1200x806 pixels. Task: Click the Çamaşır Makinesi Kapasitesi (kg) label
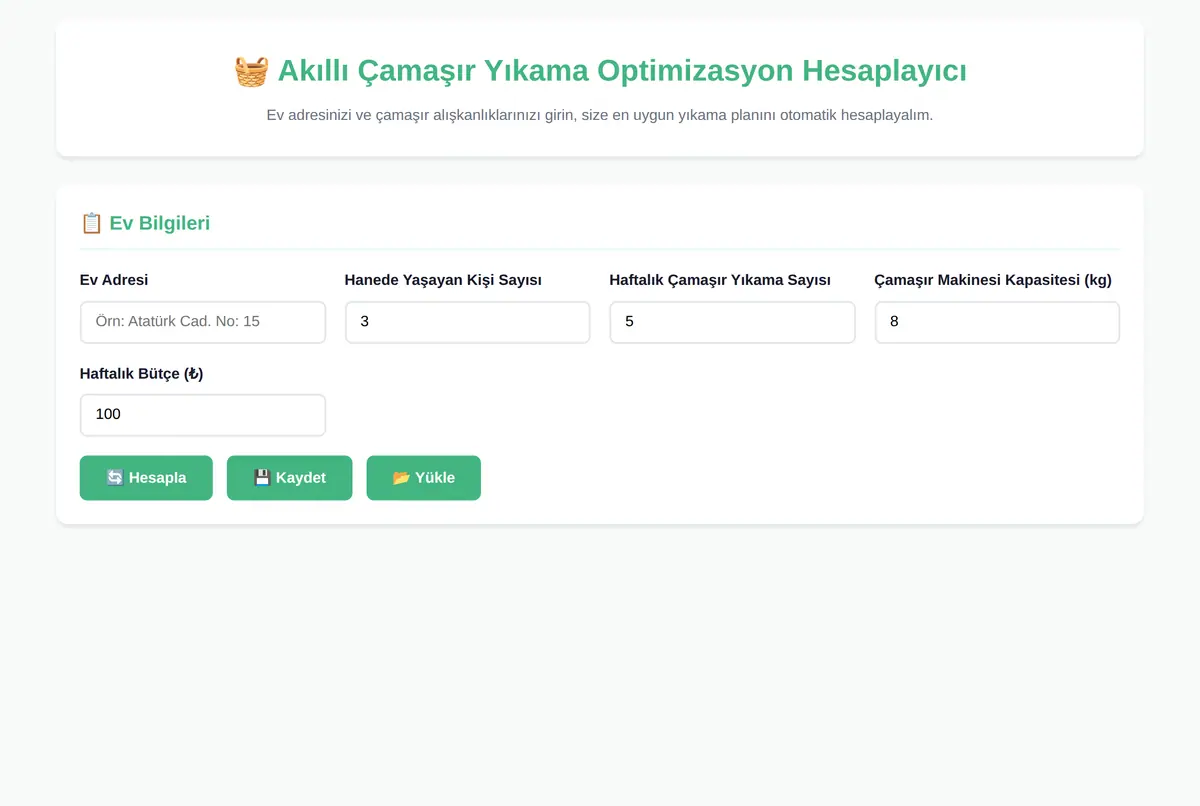pyautogui.click(x=993, y=280)
